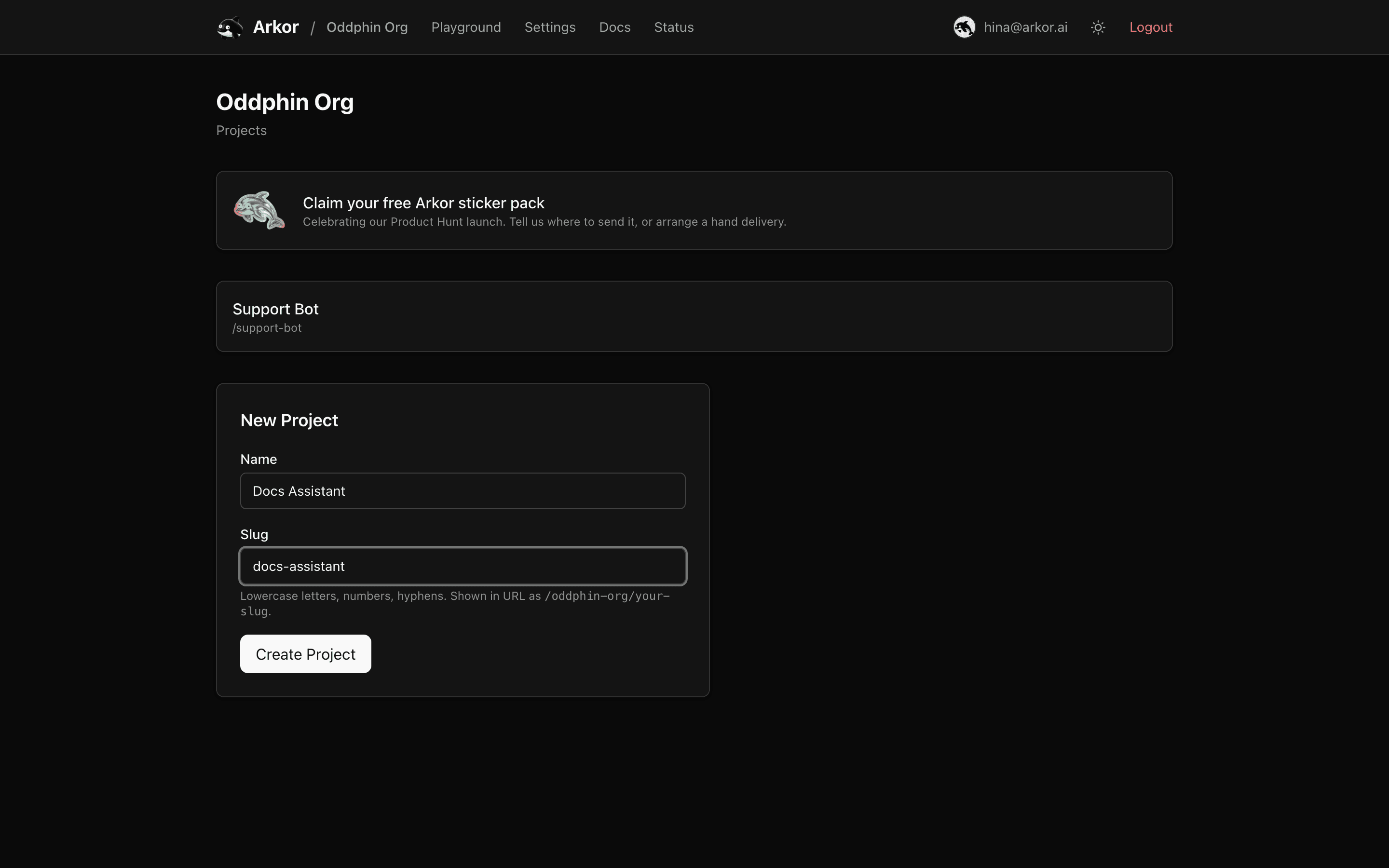Click the /support-bot slug text
The width and height of the screenshot is (1389, 868).
(267, 328)
